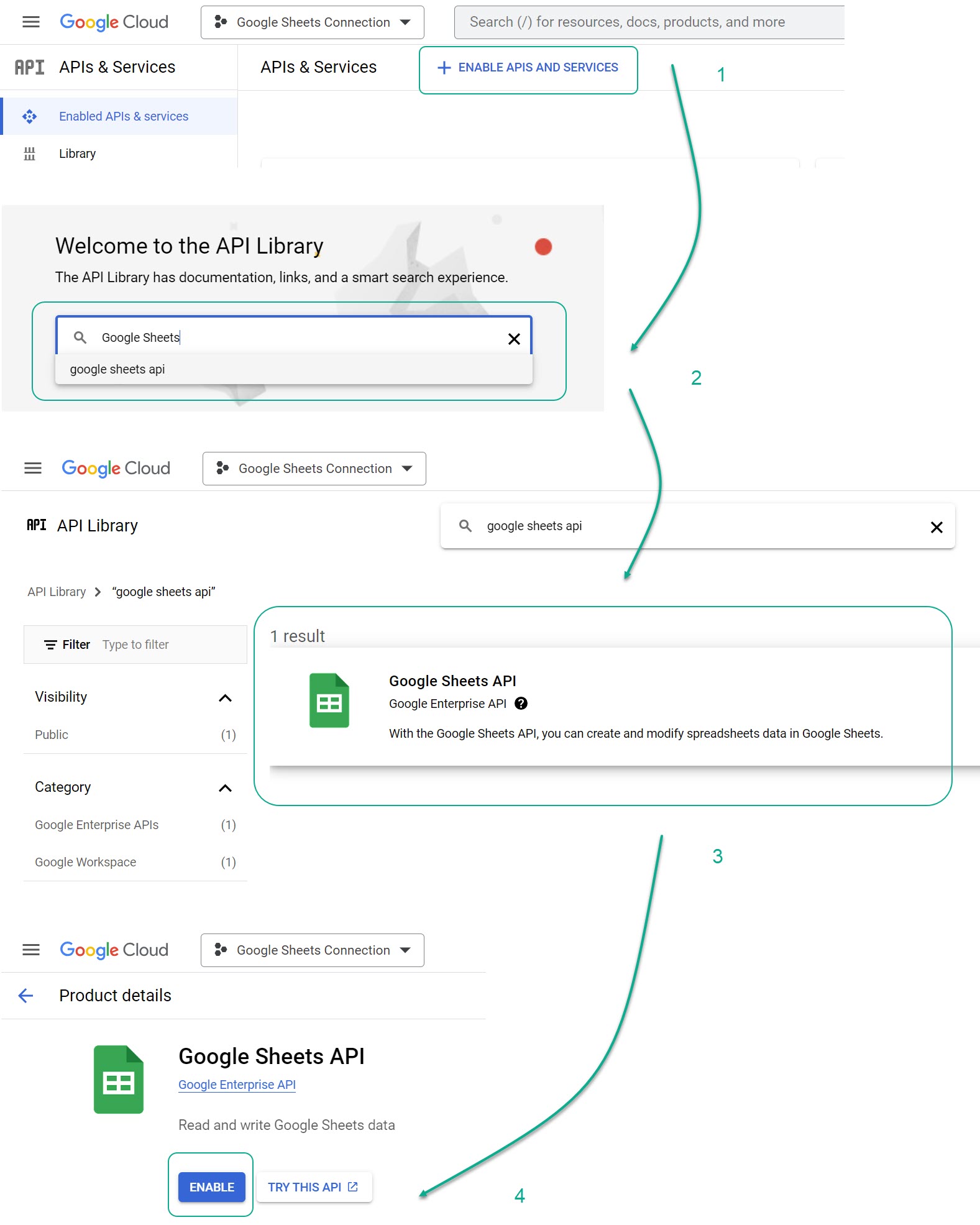
Task: Collapse the Category filter section
Action: [x=226, y=788]
